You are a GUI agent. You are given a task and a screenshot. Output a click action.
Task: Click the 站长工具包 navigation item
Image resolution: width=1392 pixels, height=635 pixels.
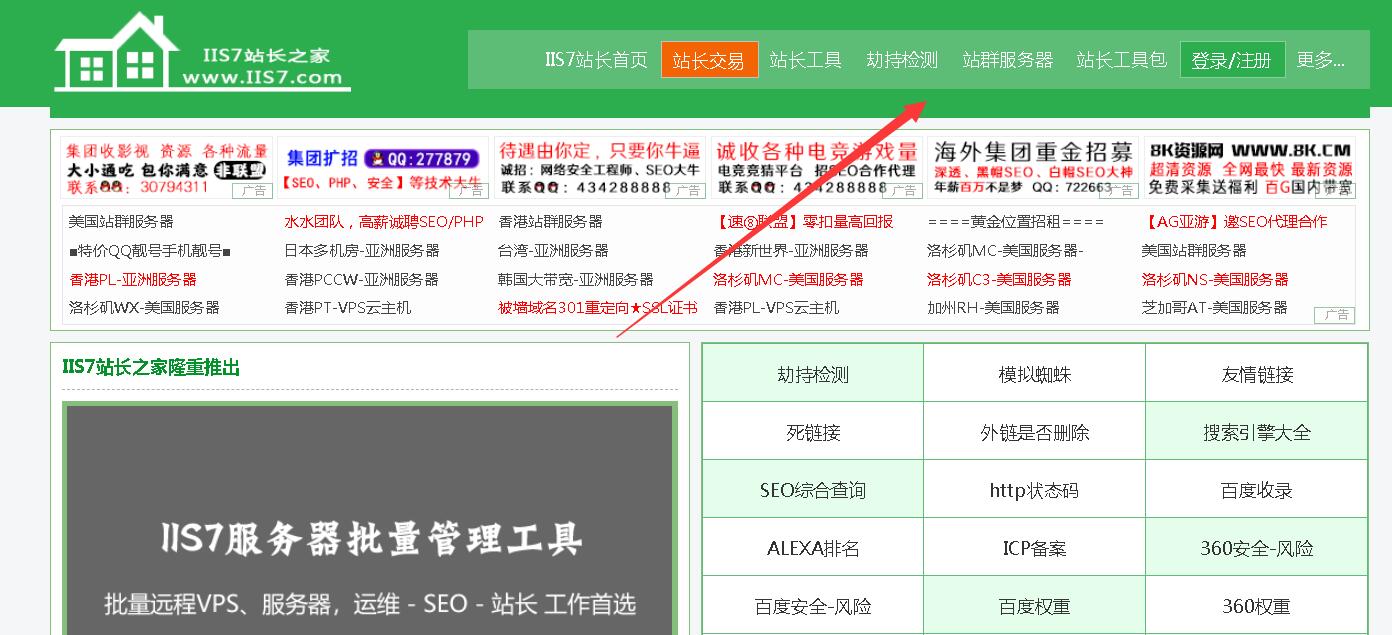(1121, 60)
